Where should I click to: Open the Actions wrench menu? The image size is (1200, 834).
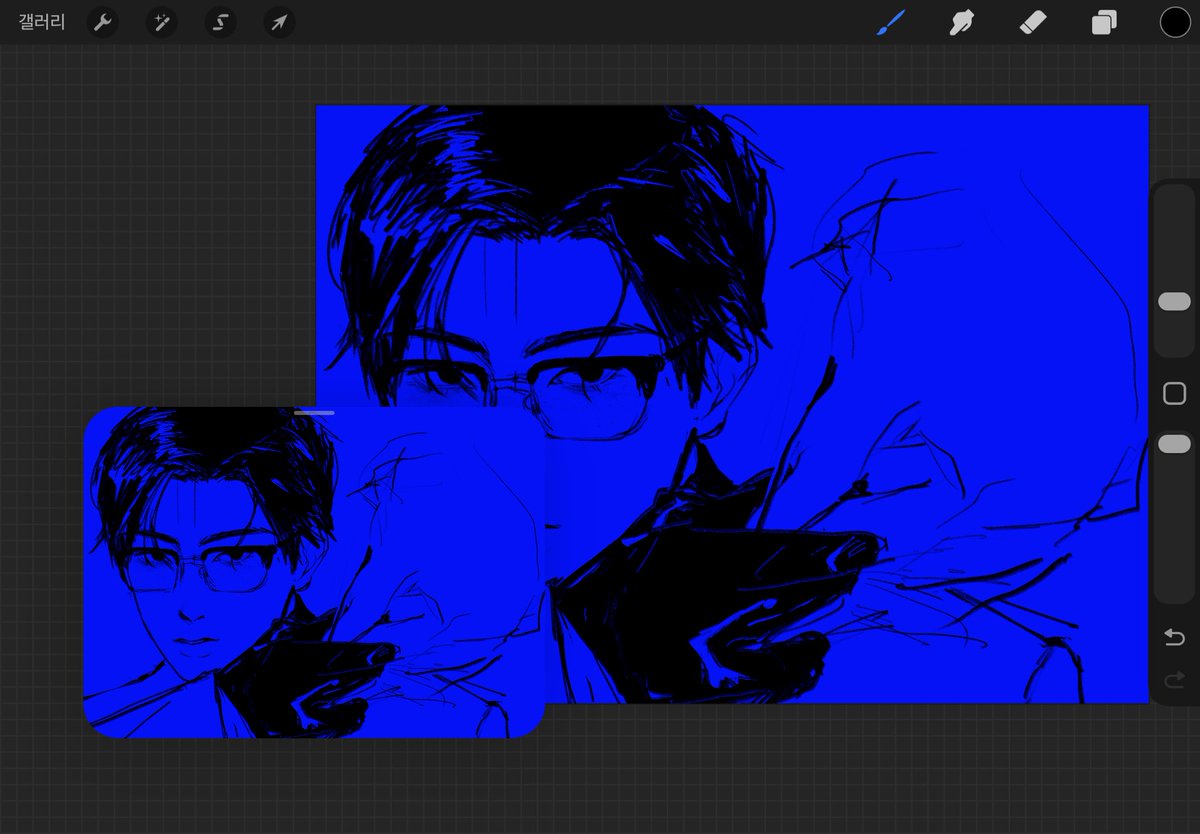103,22
